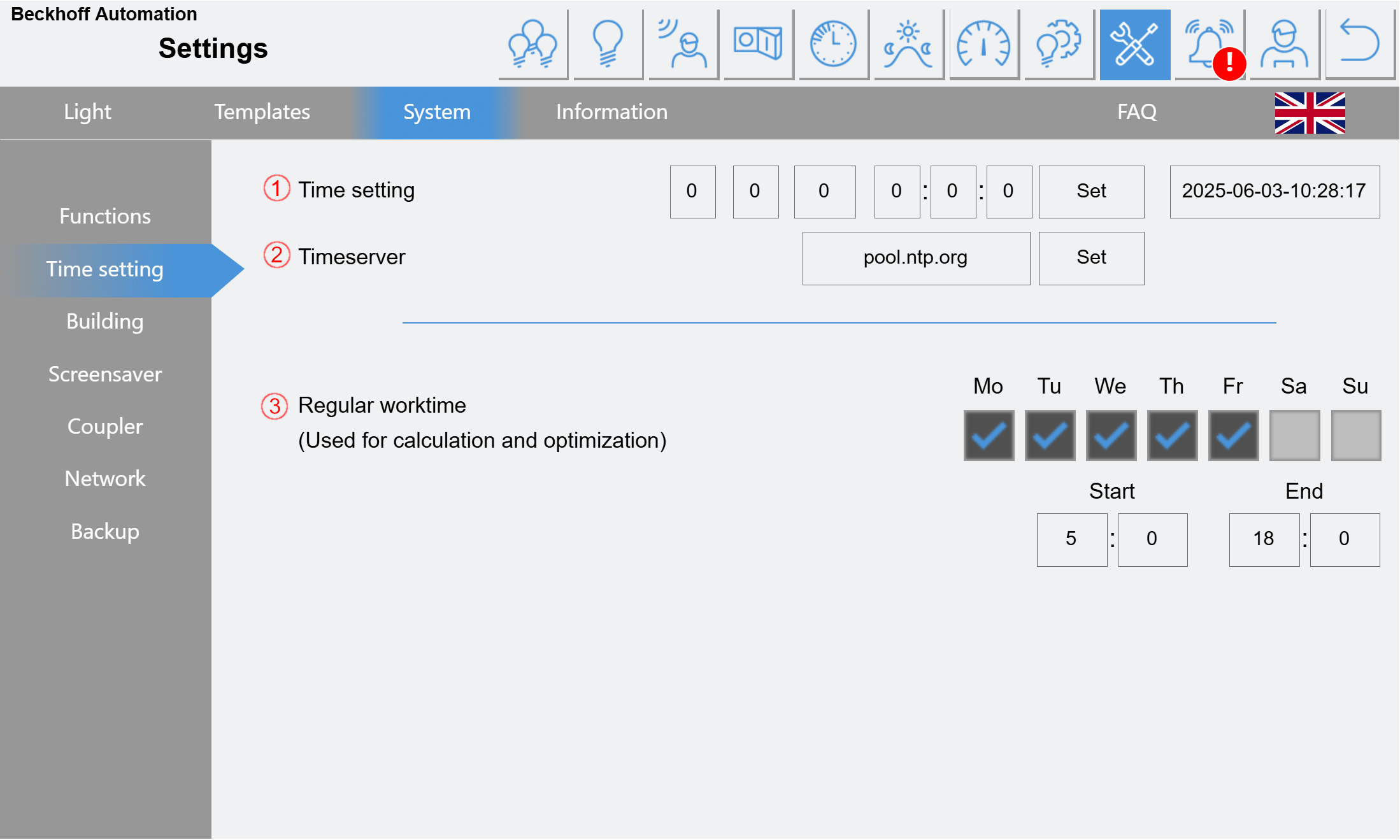Click the back arrow icon
Viewport: 1400px width, 840px height.
pos(1360,45)
